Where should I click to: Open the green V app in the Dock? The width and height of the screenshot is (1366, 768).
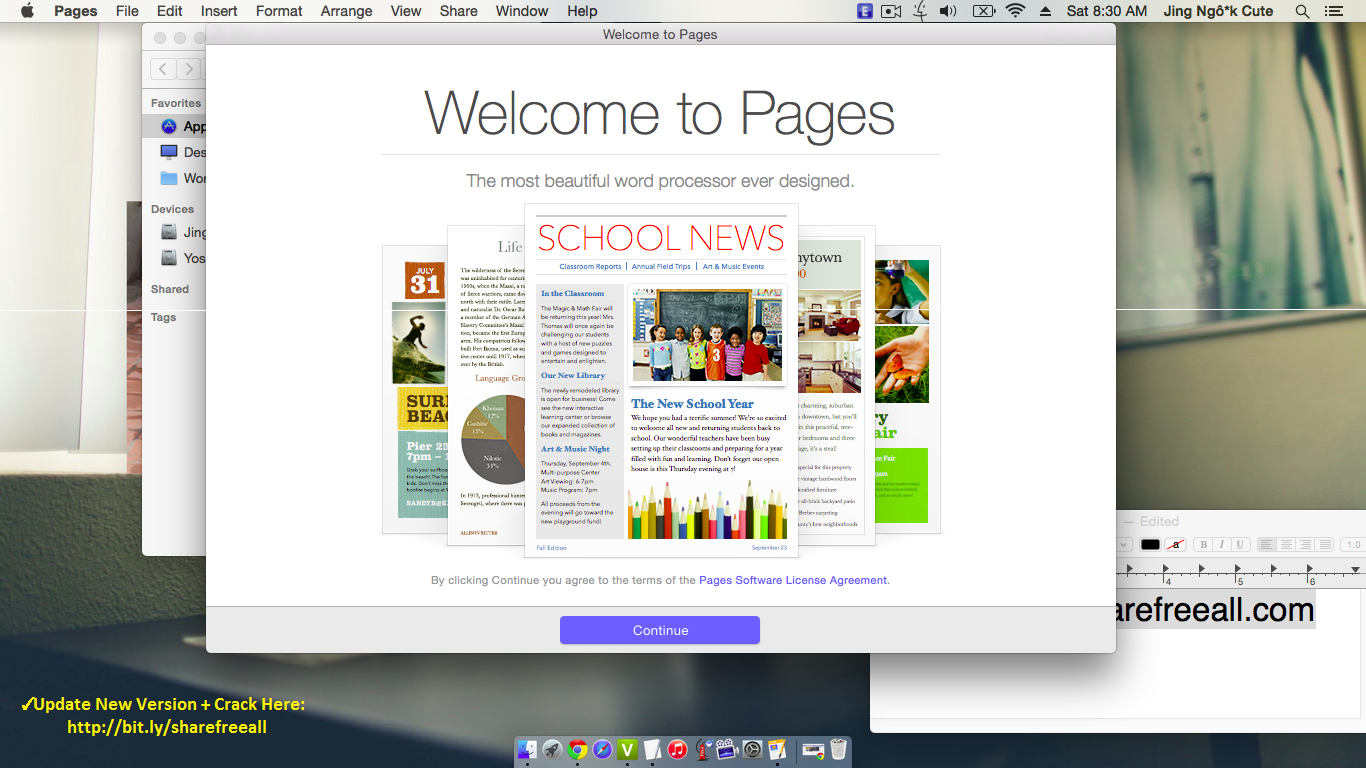[x=627, y=749]
